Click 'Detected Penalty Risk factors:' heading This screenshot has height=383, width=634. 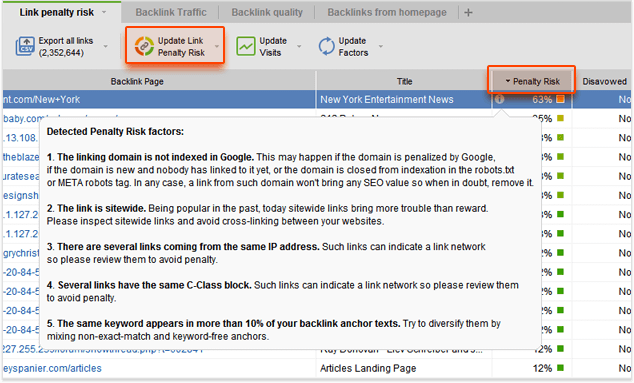coord(115,131)
